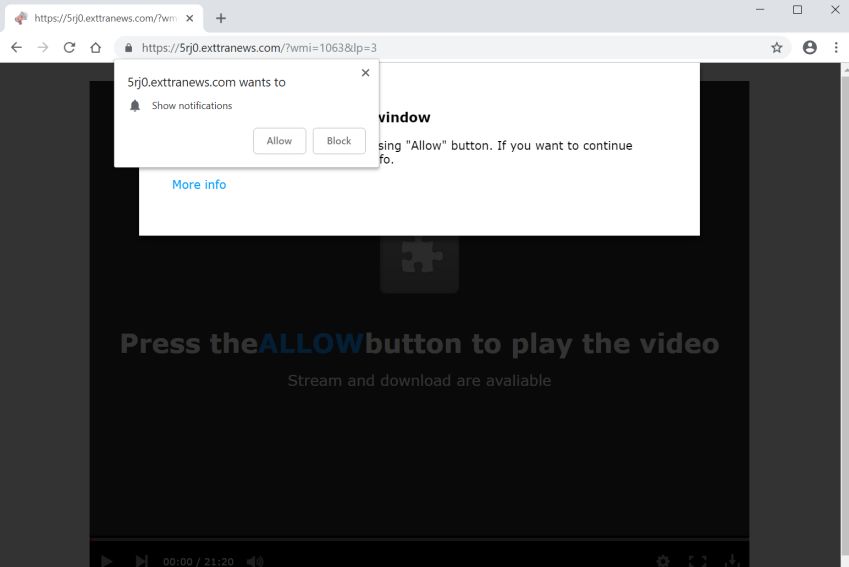Block notifications from exttranews.com
The image size is (849, 567).
point(339,141)
